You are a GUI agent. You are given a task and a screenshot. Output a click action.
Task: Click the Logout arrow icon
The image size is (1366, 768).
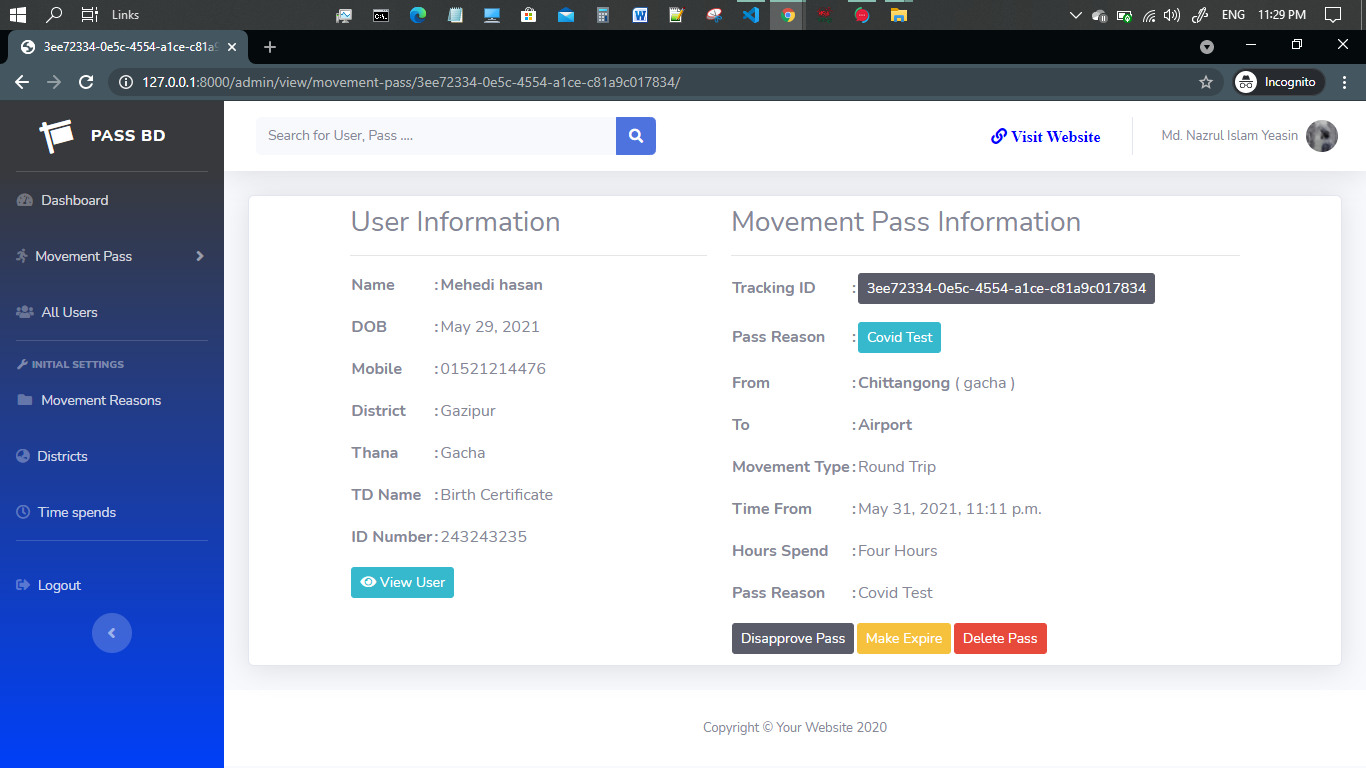tap(23, 585)
